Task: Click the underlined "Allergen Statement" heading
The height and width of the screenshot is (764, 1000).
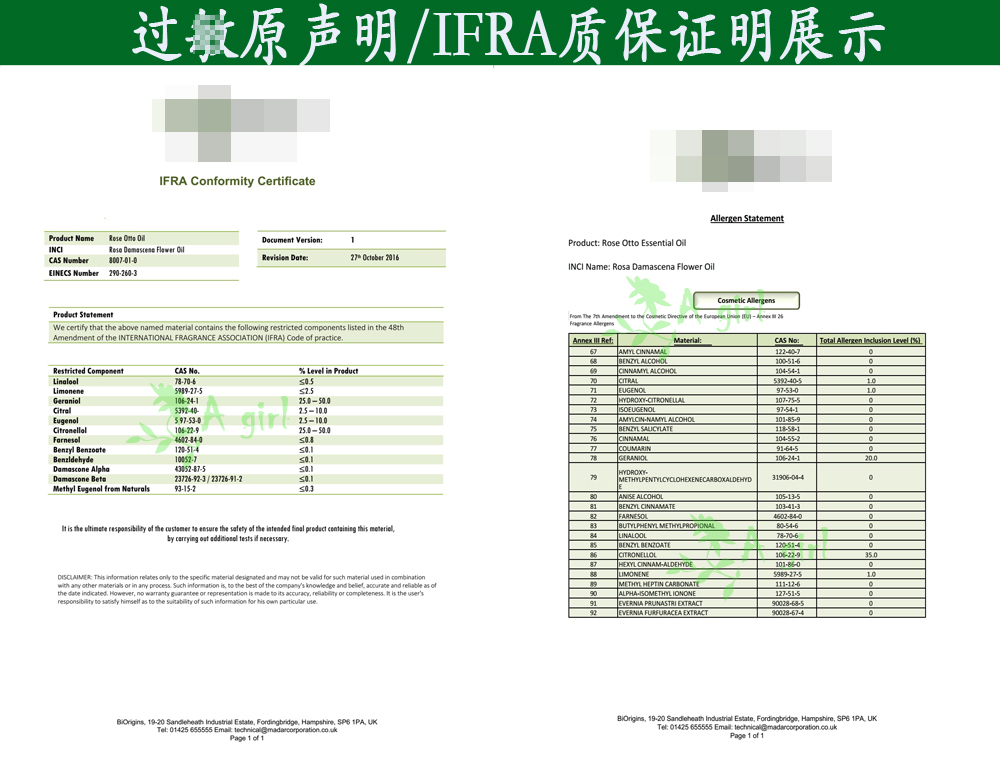Action: pos(747,218)
